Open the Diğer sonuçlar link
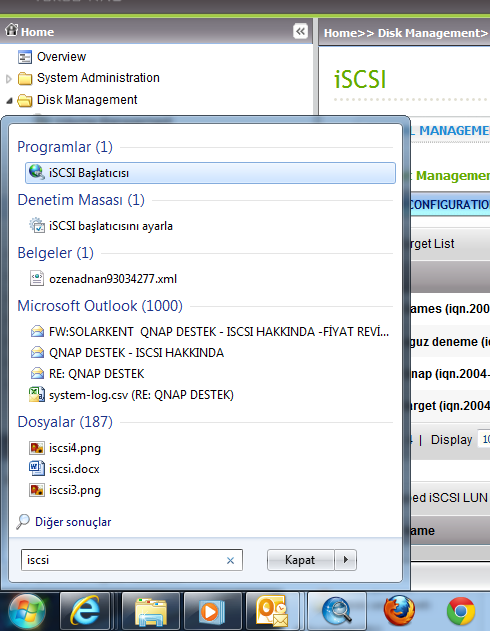The image size is (490, 633). (73, 522)
